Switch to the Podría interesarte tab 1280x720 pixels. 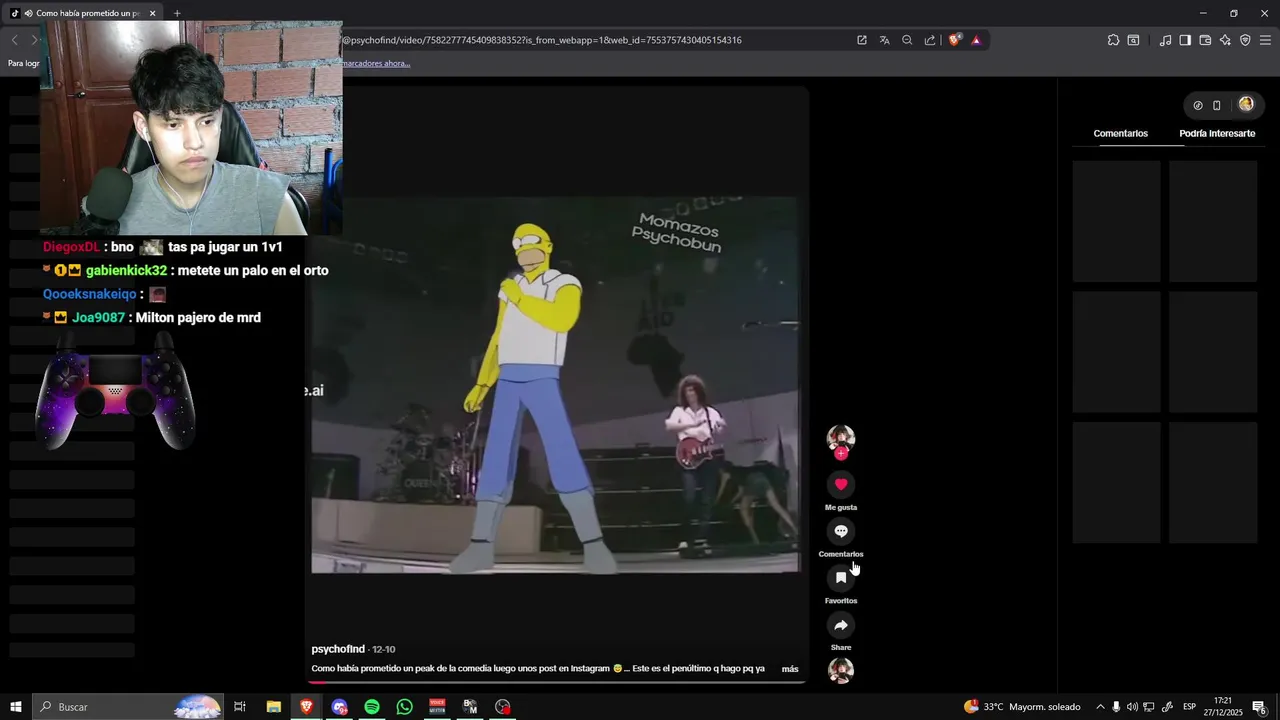1217,133
